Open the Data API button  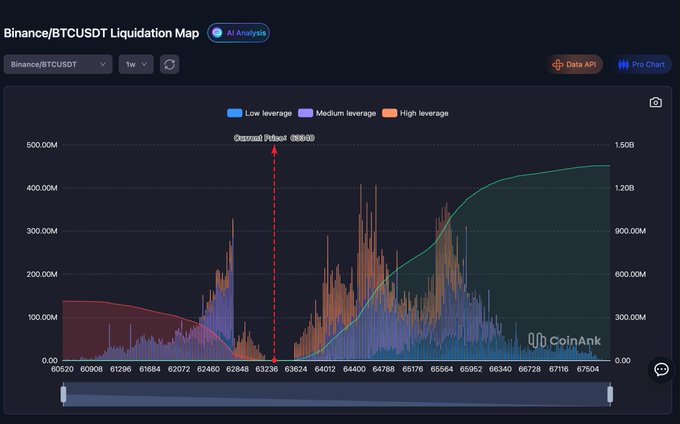point(574,64)
